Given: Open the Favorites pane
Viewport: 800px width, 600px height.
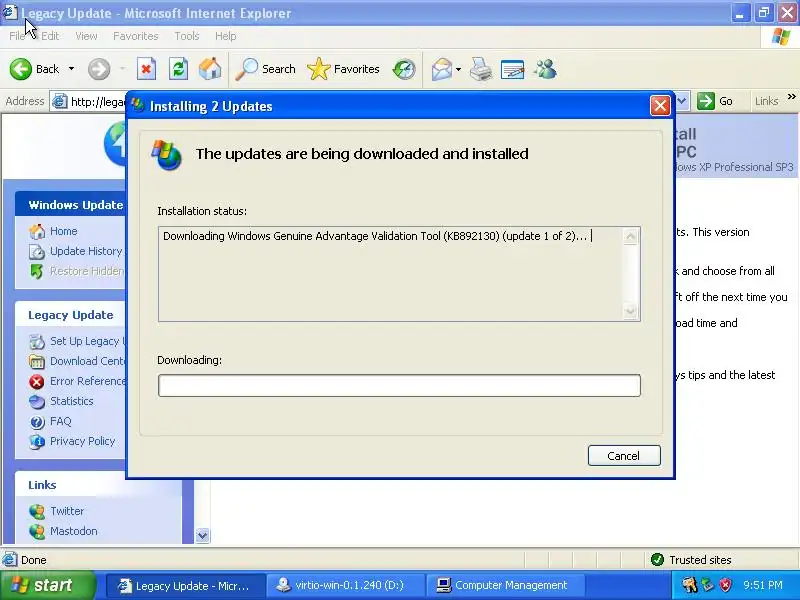Looking at the screenshot, I should 343,69.
